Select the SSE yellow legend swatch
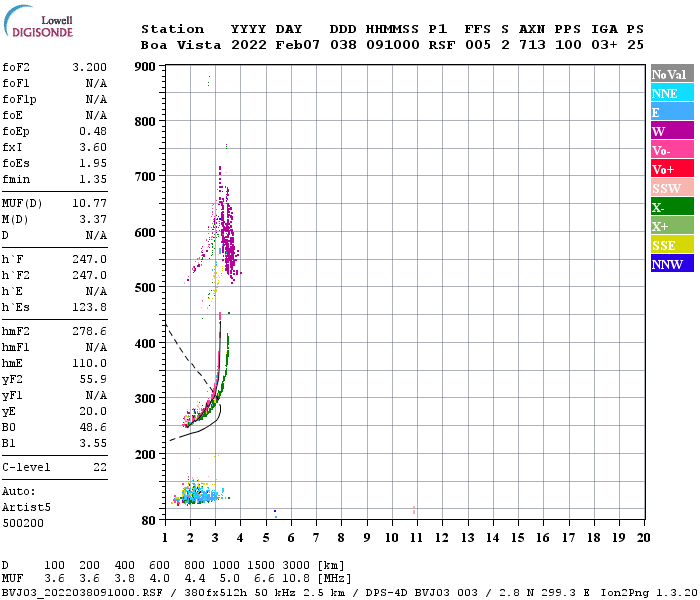 pyautogui.click(x=672, y=245)
